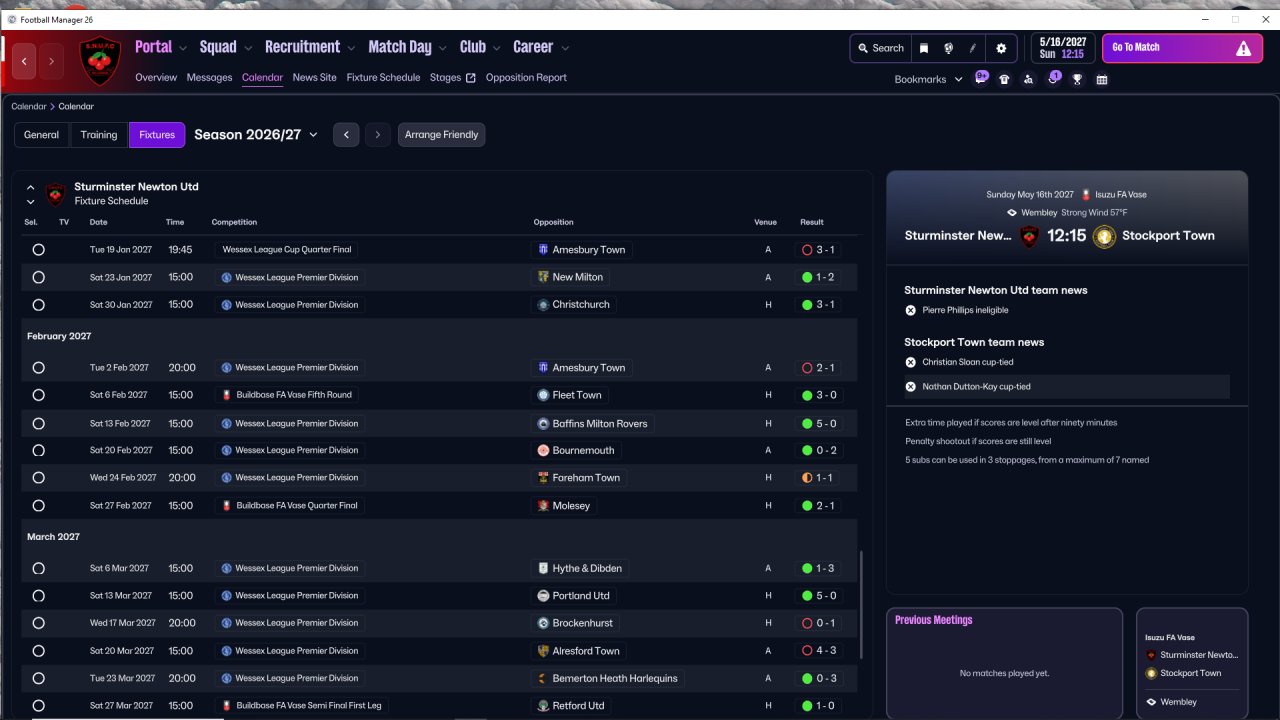1280x720 pixels.
Task: Open the Squad dropdown menu
Action: (226, 47)
